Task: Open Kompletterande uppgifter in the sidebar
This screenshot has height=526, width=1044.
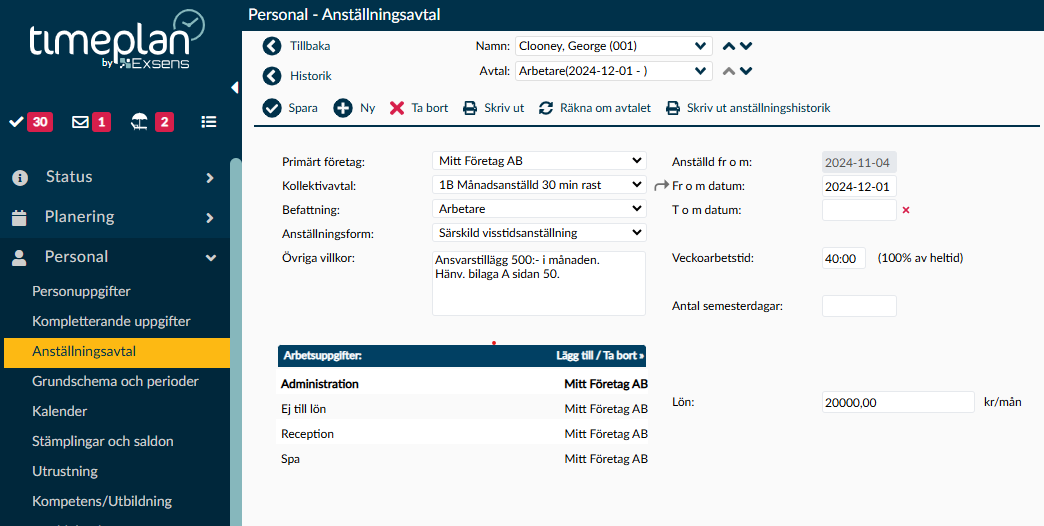Action: click(x=111, y=321)
